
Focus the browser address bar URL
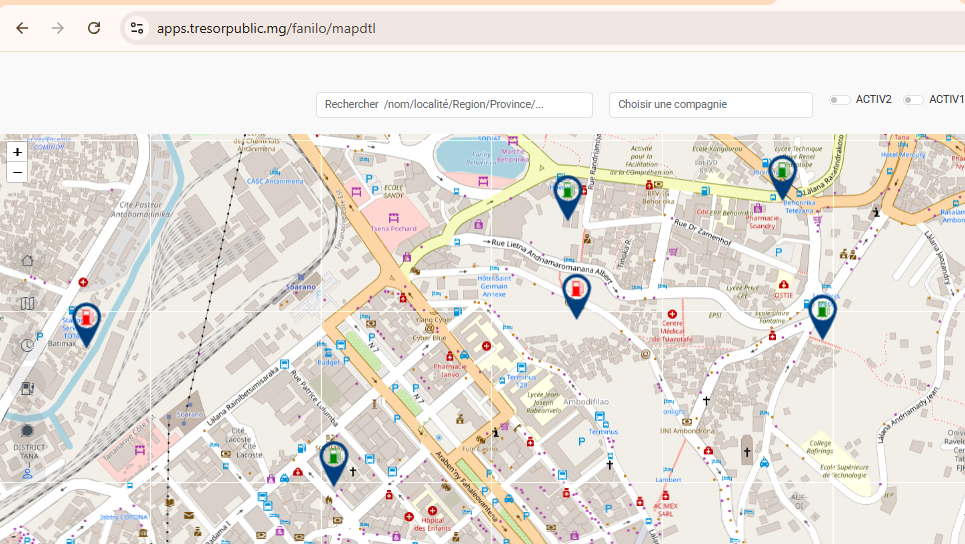pos(266,28)
